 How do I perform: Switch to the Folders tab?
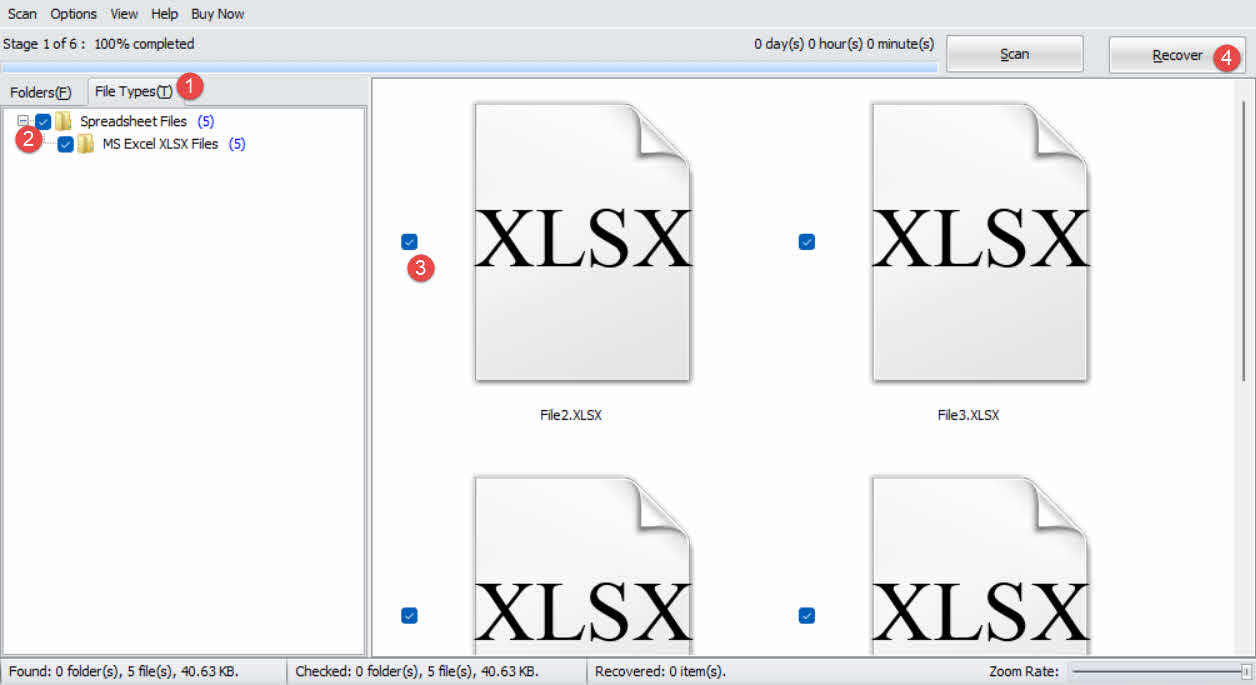(41, 92)
